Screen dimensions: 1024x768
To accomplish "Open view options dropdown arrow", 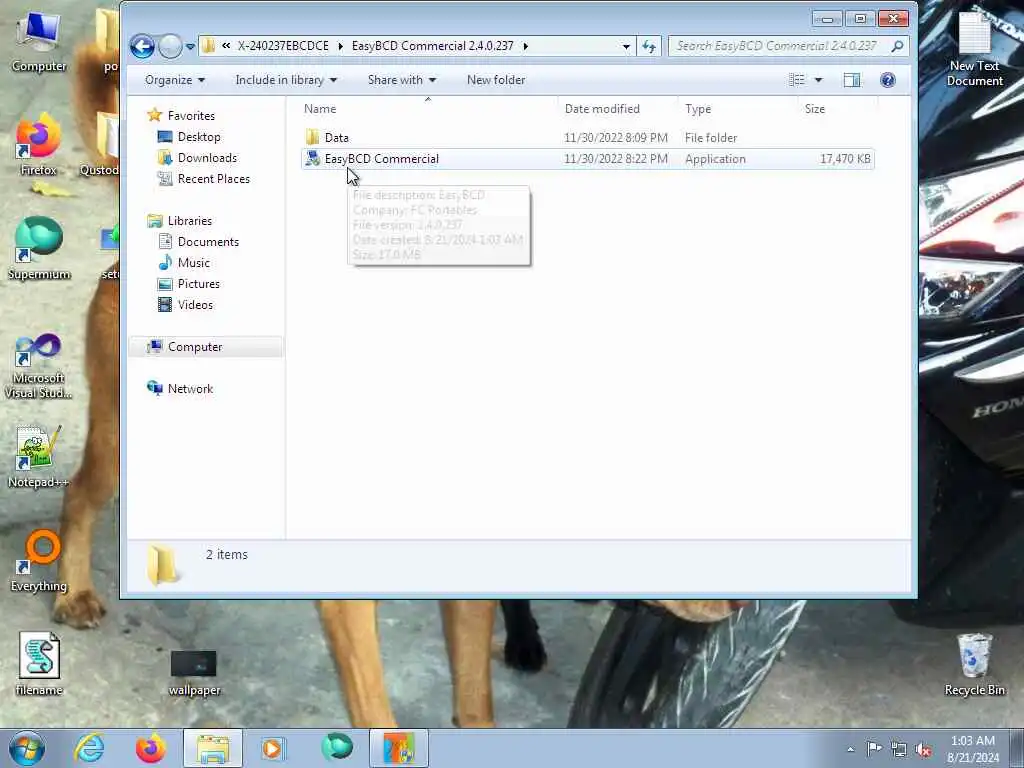I will (x=818, y=80).
